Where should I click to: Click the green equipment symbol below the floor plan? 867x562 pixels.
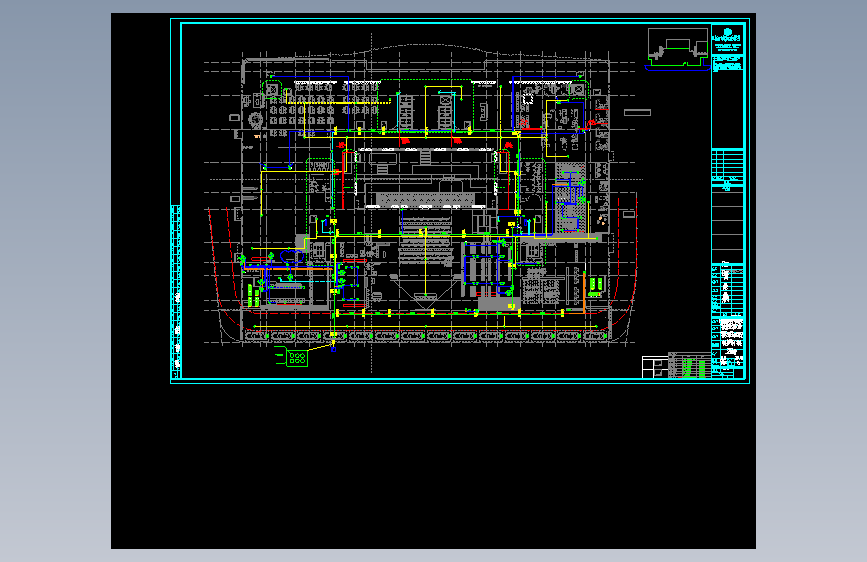click(x=292, y=357)
